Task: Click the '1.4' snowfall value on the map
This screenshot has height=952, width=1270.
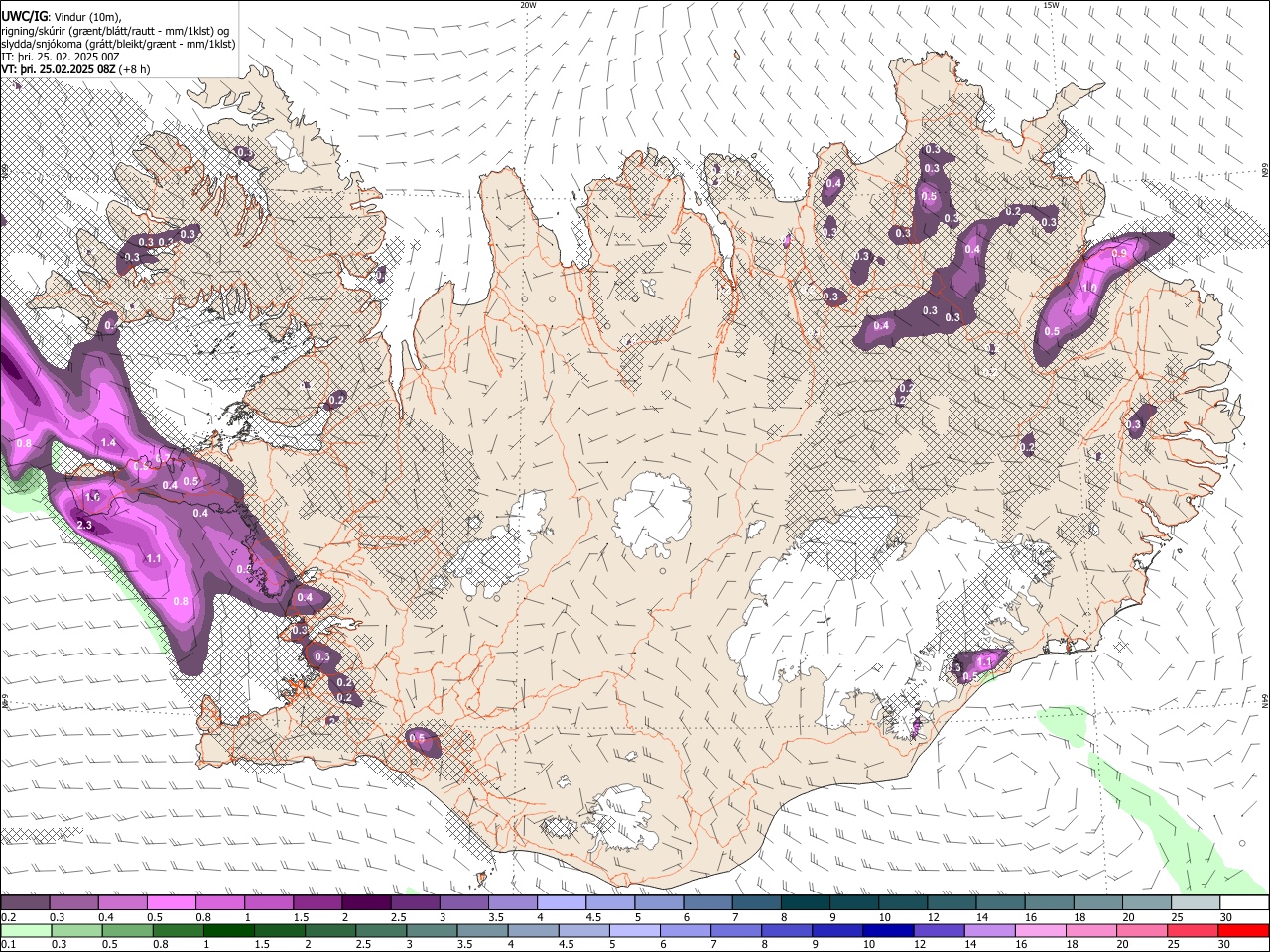Action: click(109, 442)
